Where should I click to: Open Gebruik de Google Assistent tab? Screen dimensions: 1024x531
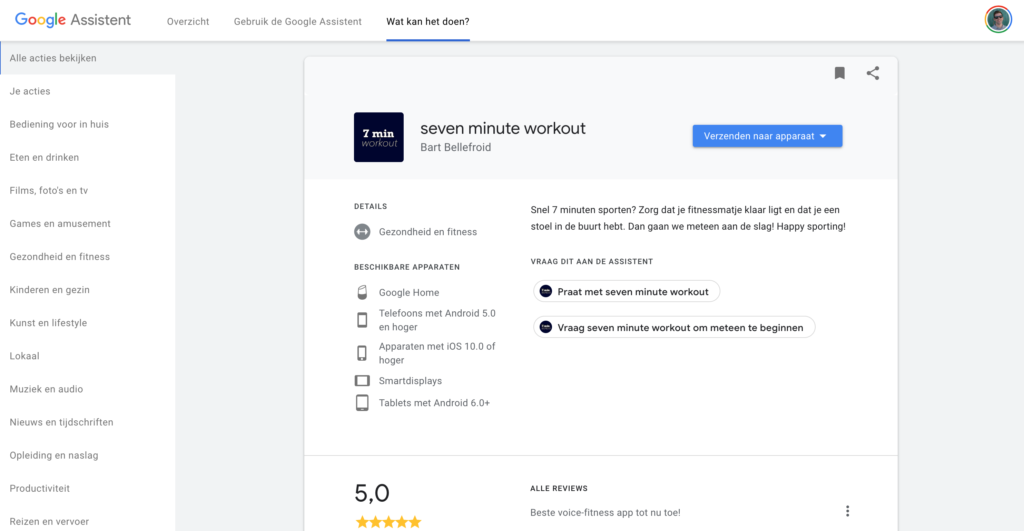[298, 22]
